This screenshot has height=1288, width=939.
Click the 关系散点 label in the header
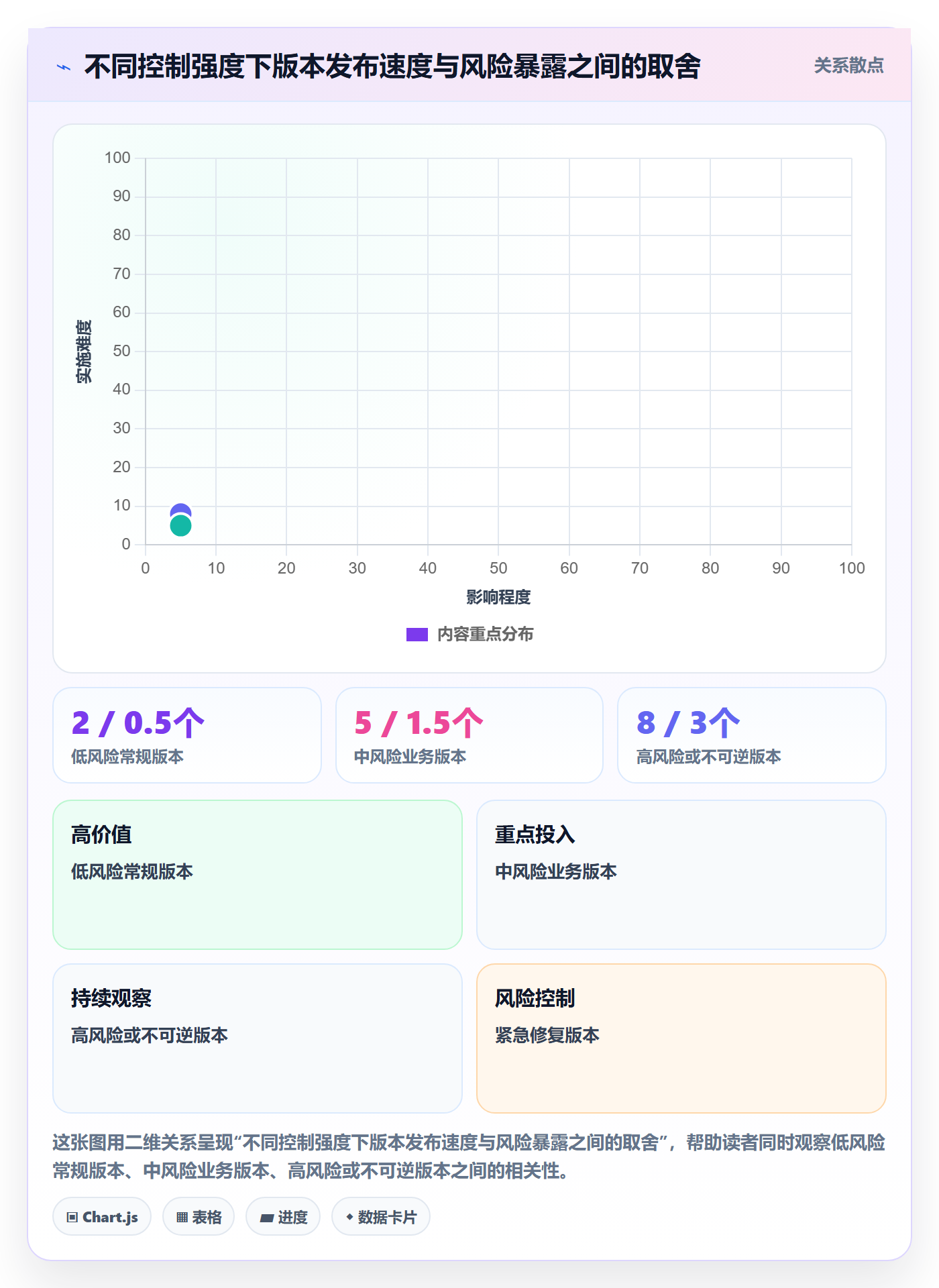[x=848, y=66]
